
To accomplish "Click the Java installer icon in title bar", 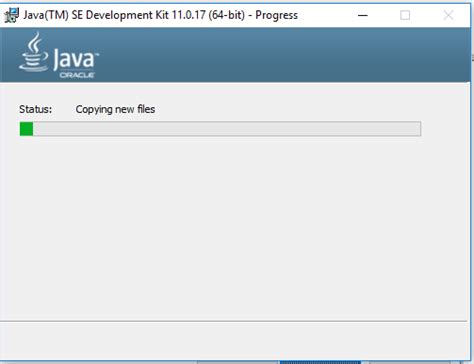I will click(12, 15).
